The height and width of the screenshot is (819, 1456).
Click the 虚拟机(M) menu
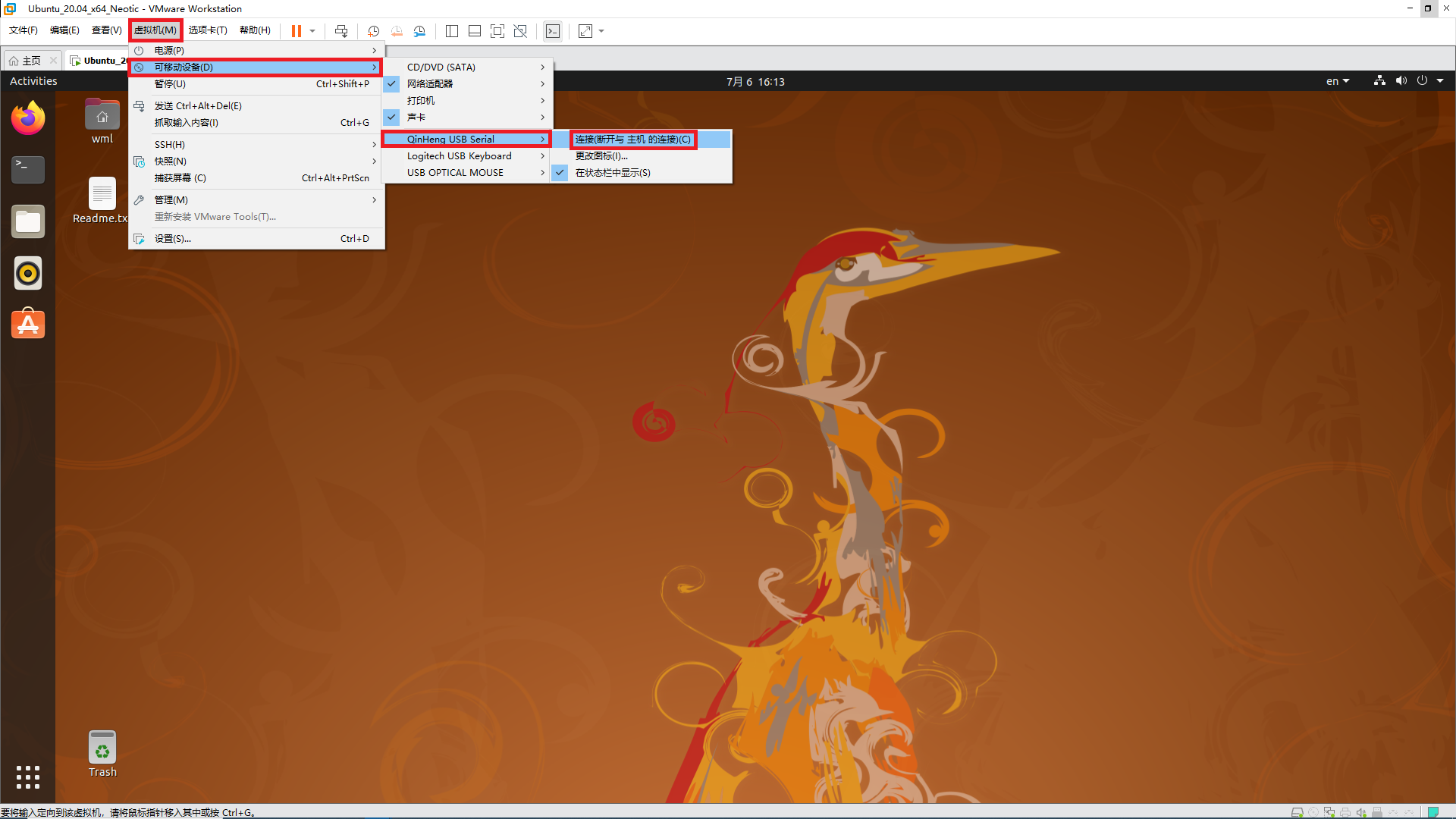(x=155, y=30)
